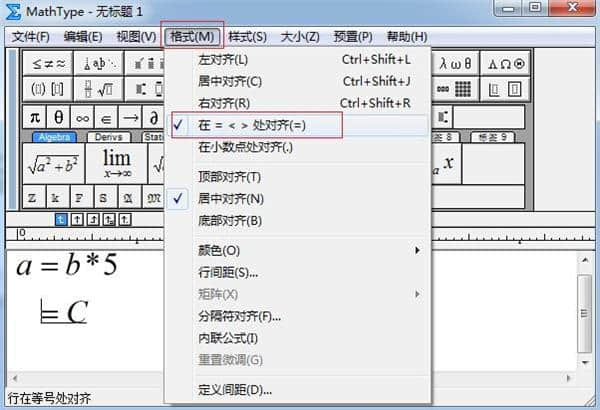
Task: Click the horizontal scroll right arrow
Action: click(x=568, y=378)
